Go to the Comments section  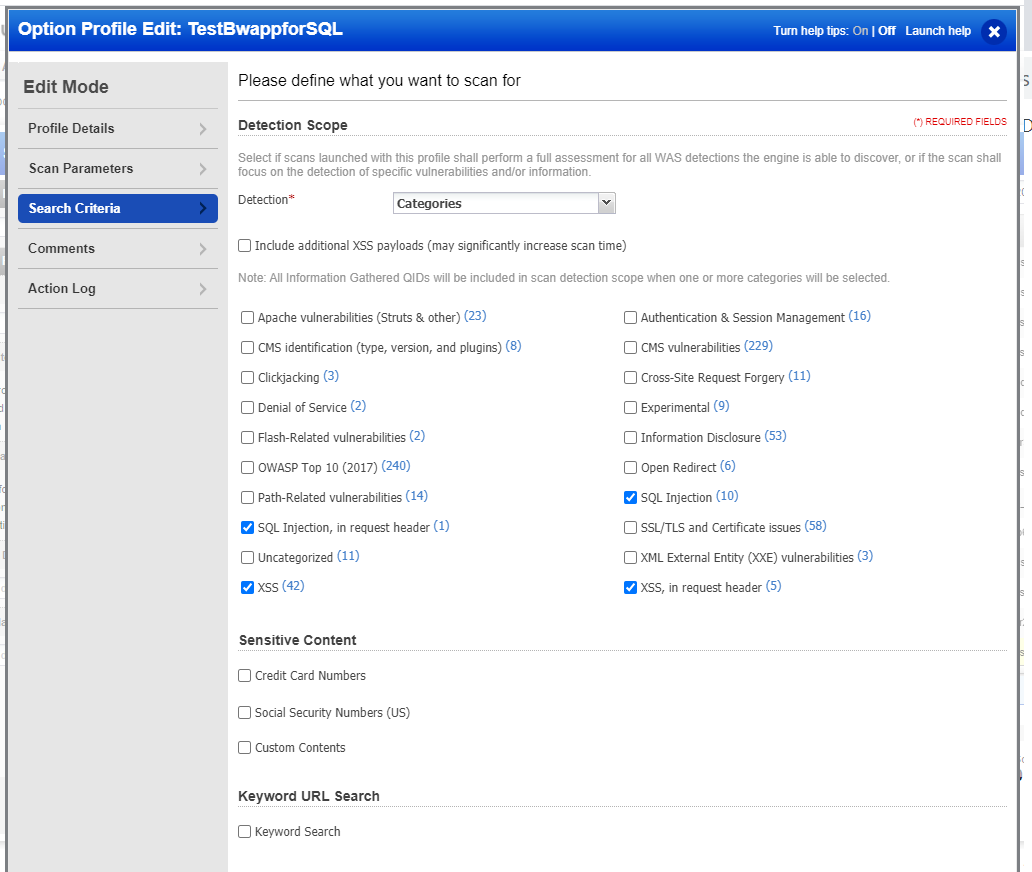[x=118, y=249]
